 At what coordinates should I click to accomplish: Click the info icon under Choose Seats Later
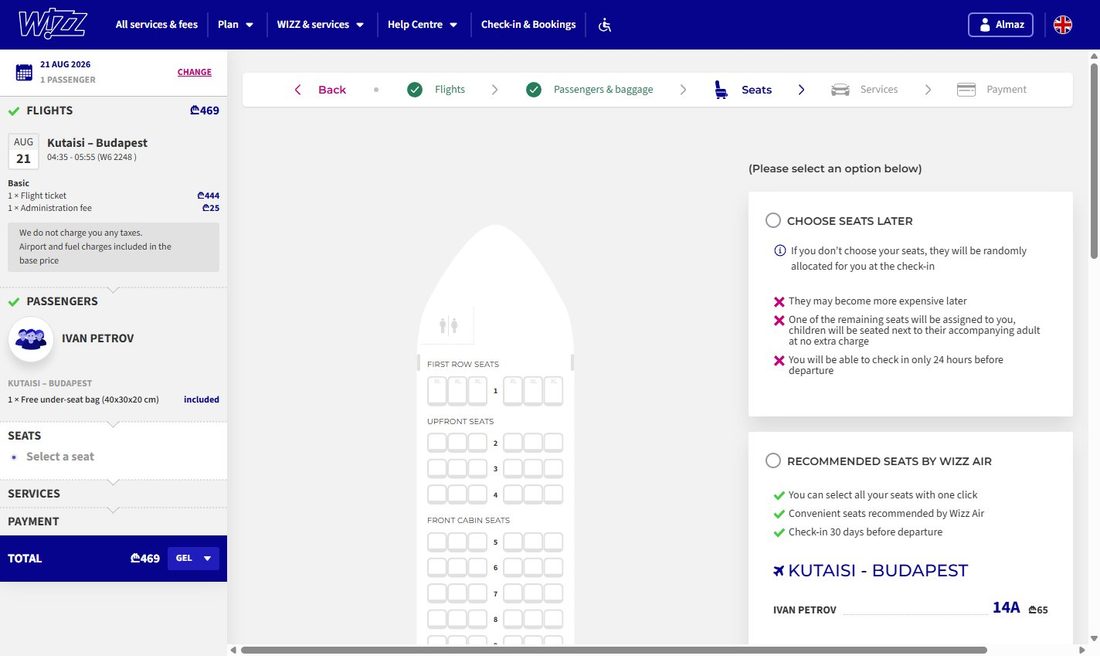[x=779, y=250]
